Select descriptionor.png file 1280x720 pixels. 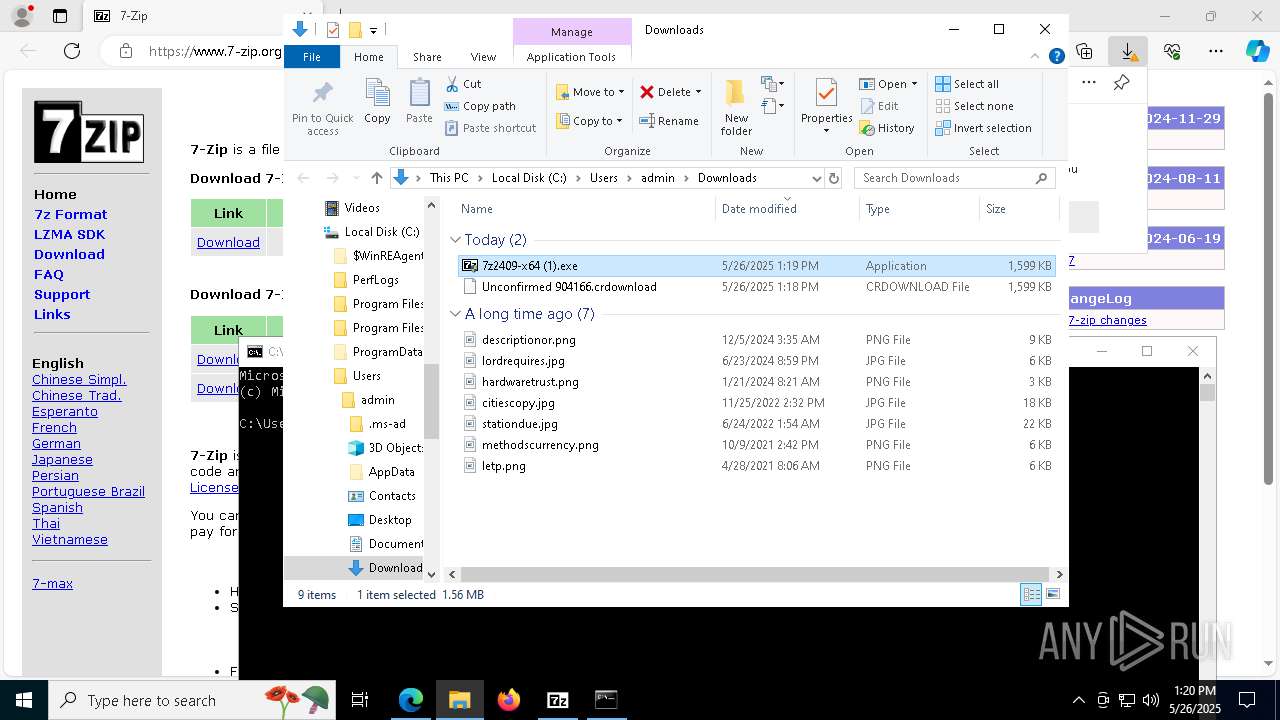click(756, 340)
